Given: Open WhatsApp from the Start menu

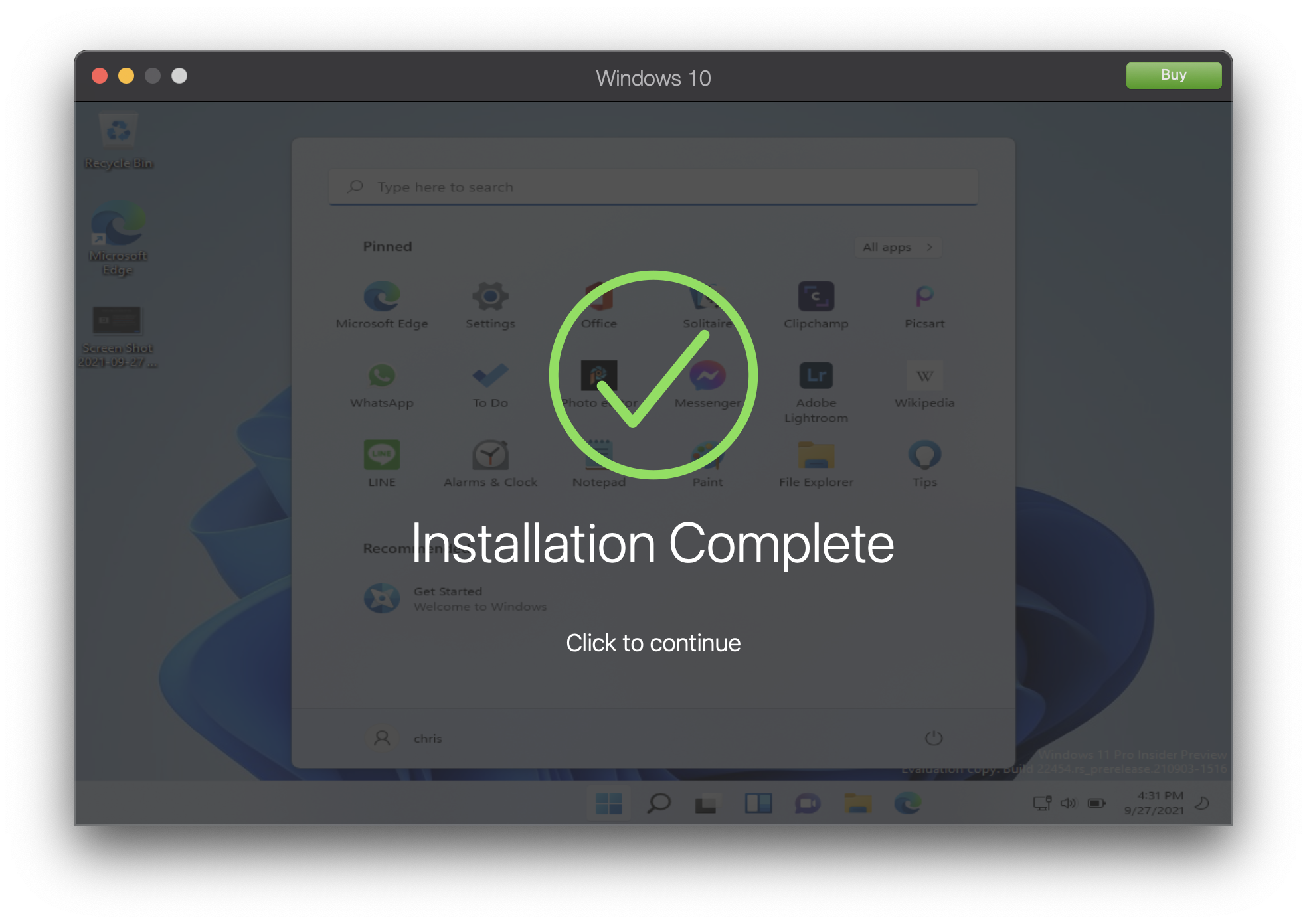Looking at the screenshot, I should (382, 385).
